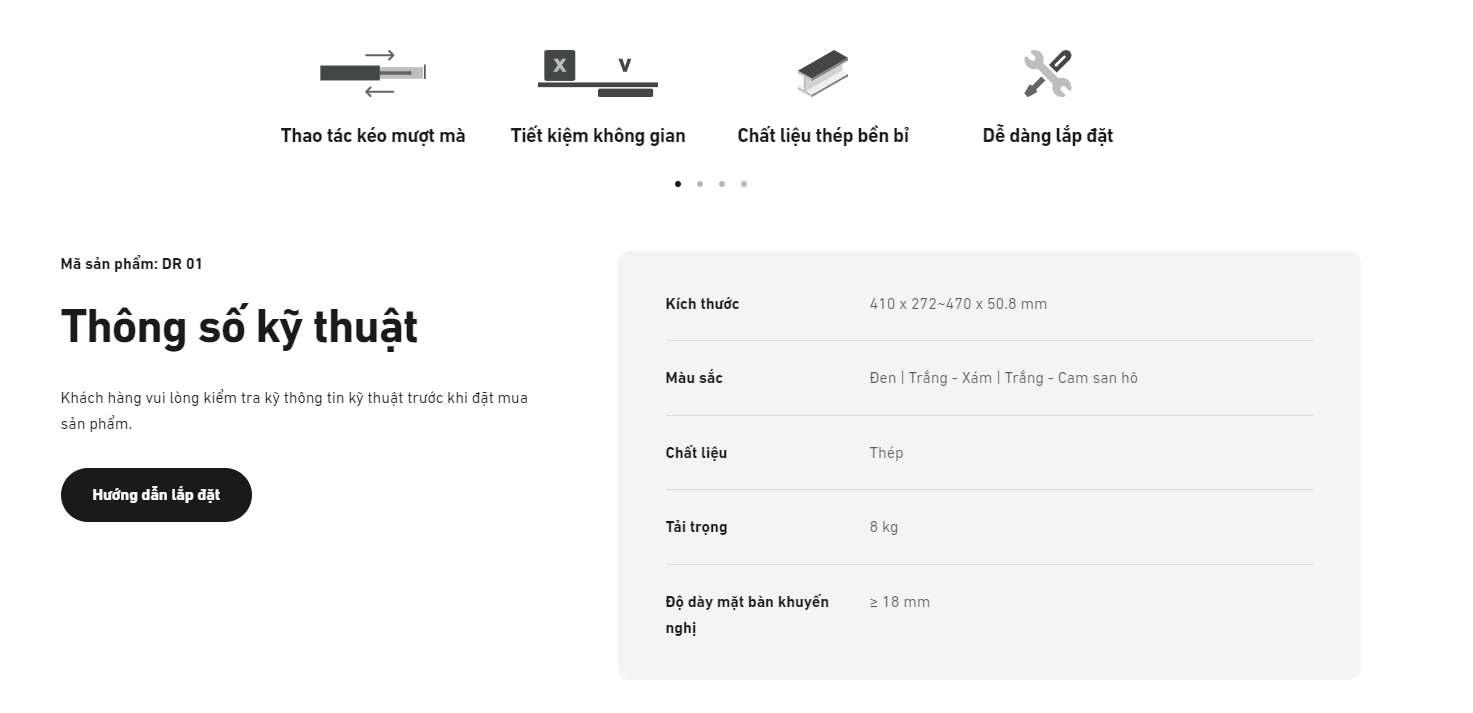Viewport: 1473px width, 713px height.
Task: Open Hướng dẫn lắp đặt guide
Action: tap(156, 495)
